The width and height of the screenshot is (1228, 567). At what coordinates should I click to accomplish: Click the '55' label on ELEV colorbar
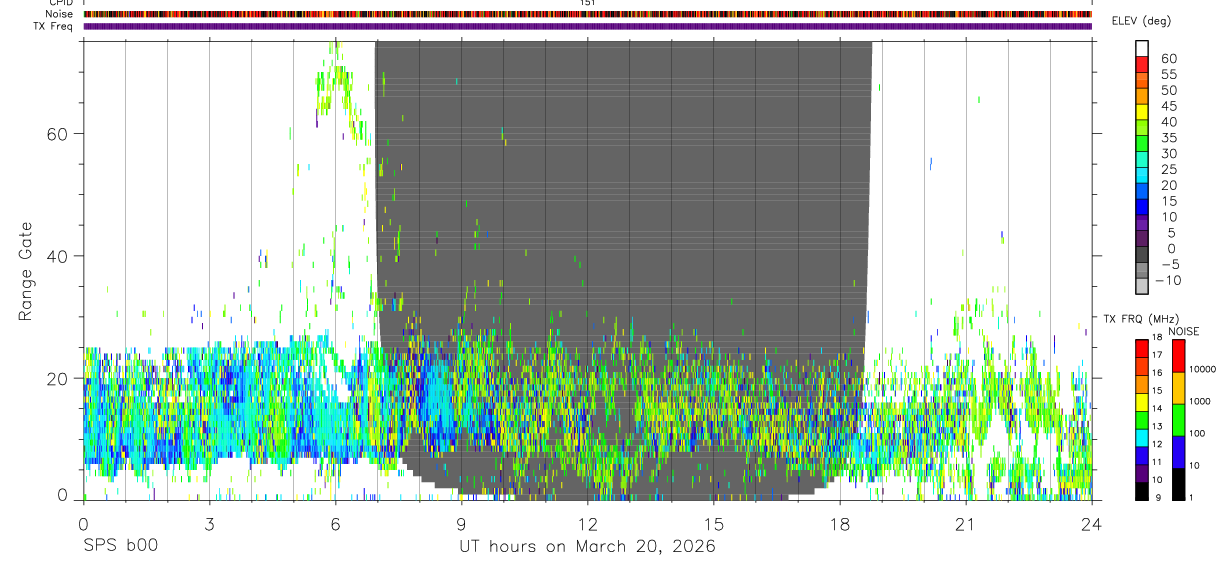1168,74
